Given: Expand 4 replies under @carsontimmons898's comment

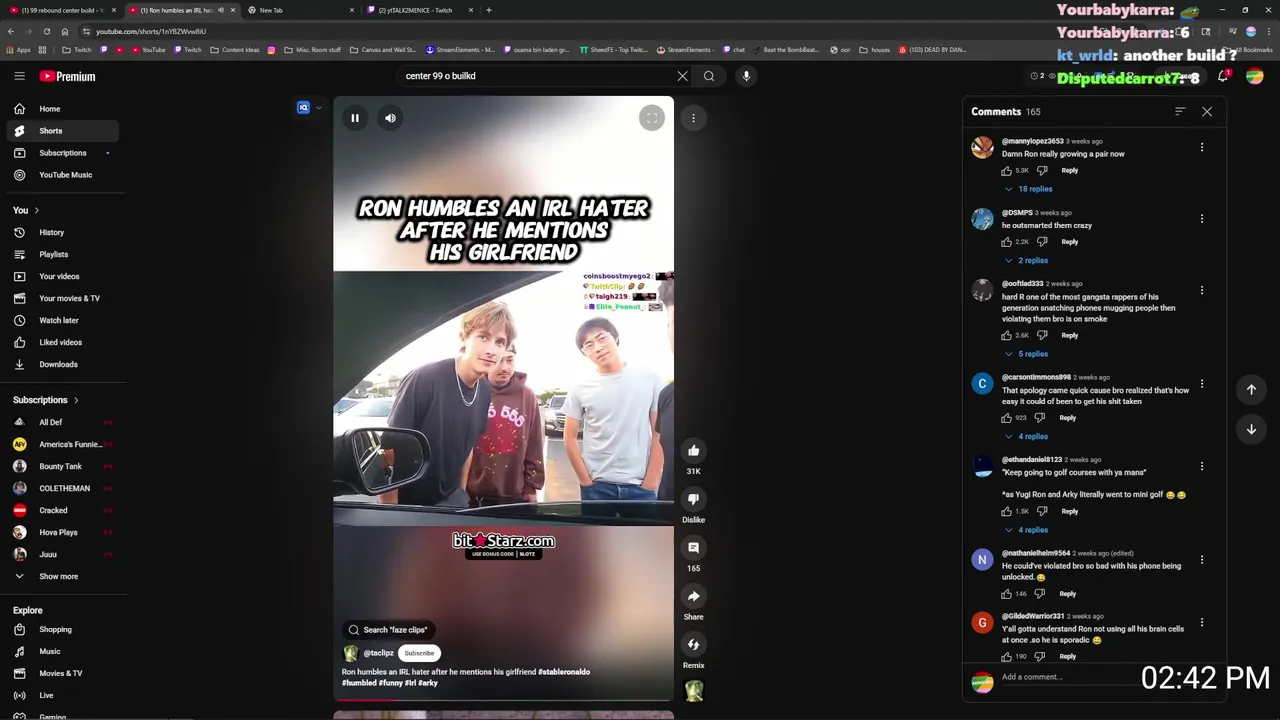Looking at the screenshot, I should [x=1027, y=437].
